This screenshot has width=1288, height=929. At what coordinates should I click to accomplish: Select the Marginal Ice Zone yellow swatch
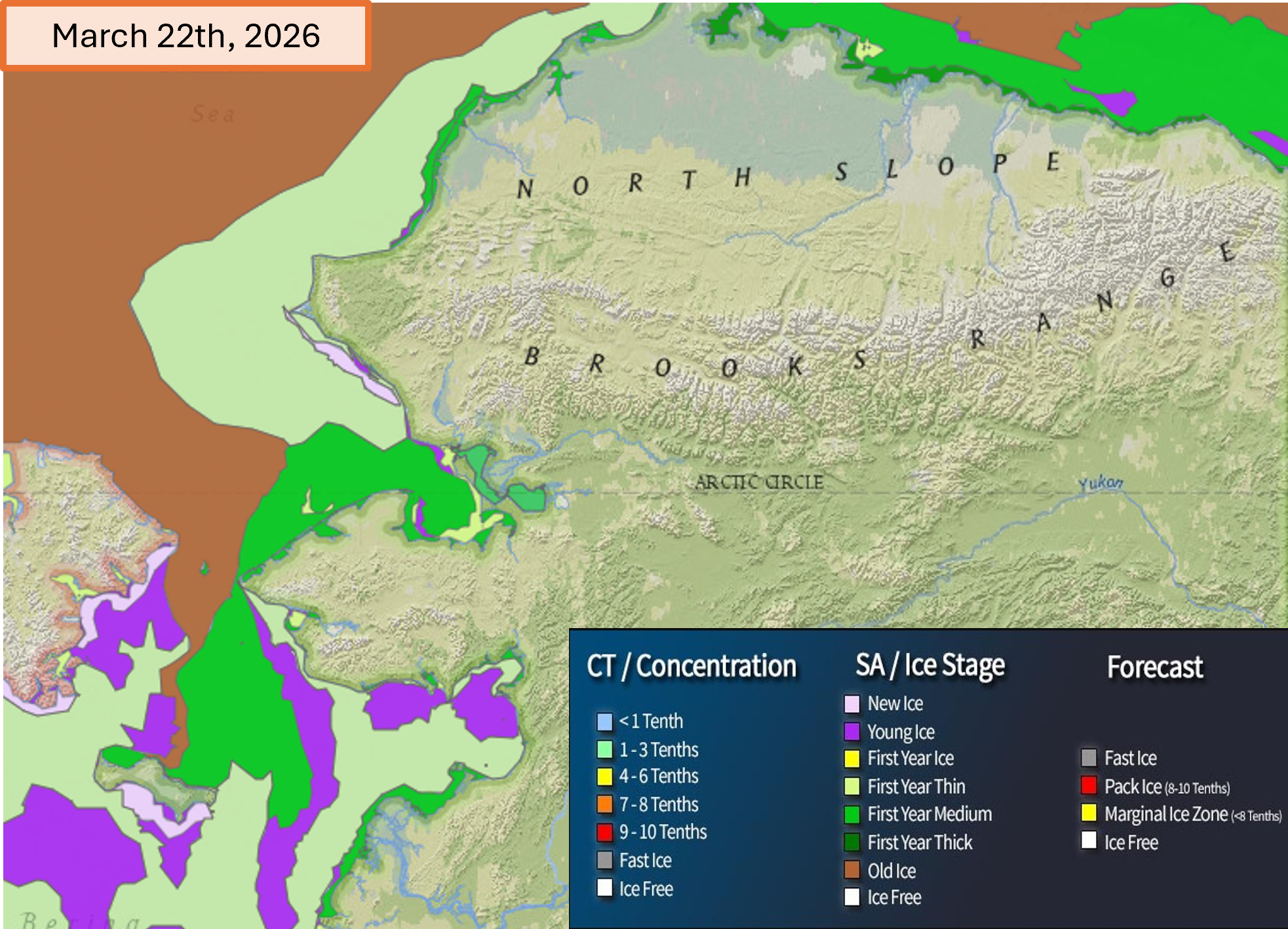click(x=1089, y=814)
